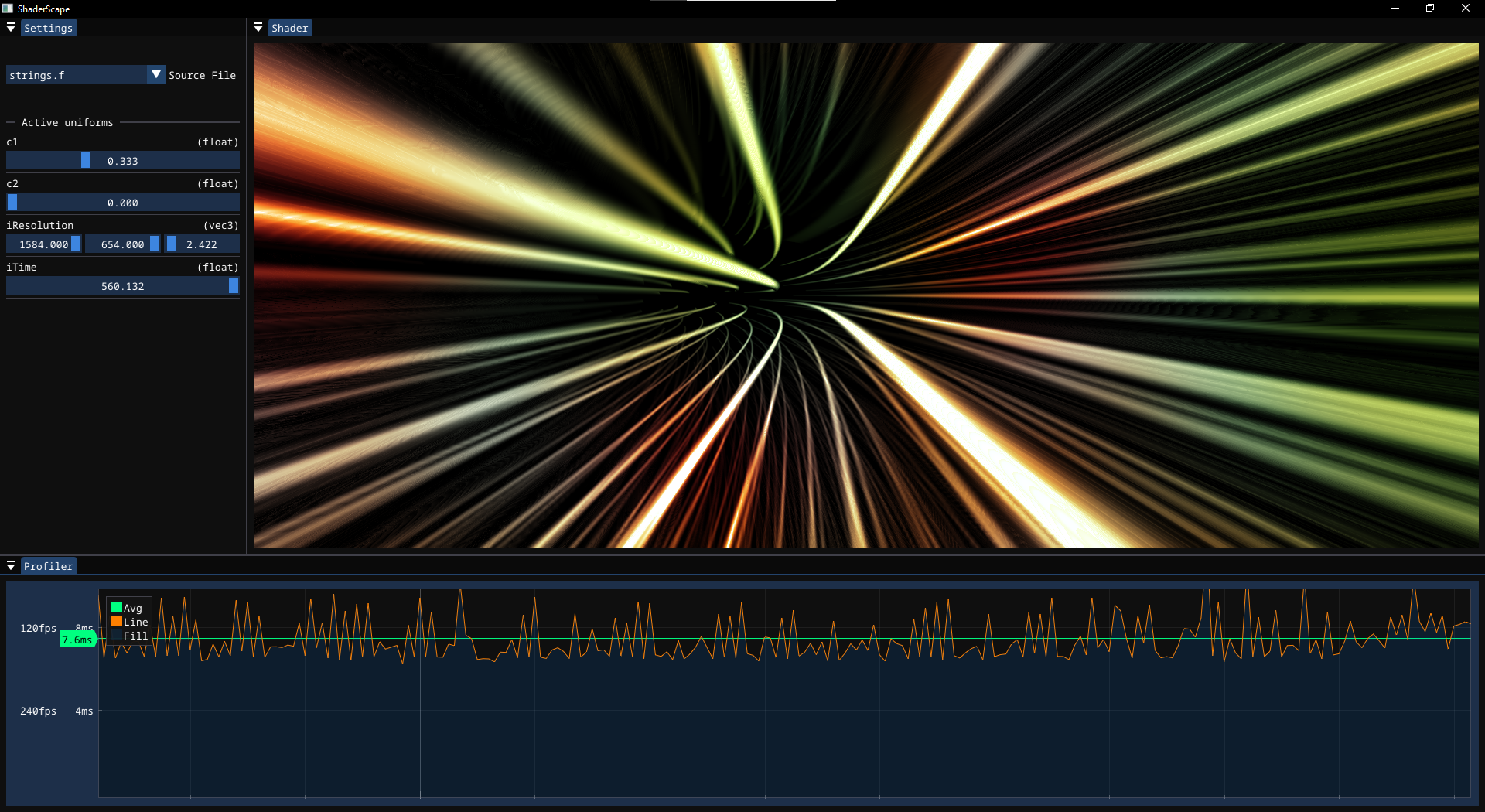
Task: Click the iResolution uniform label
Action: pos(40,225)
